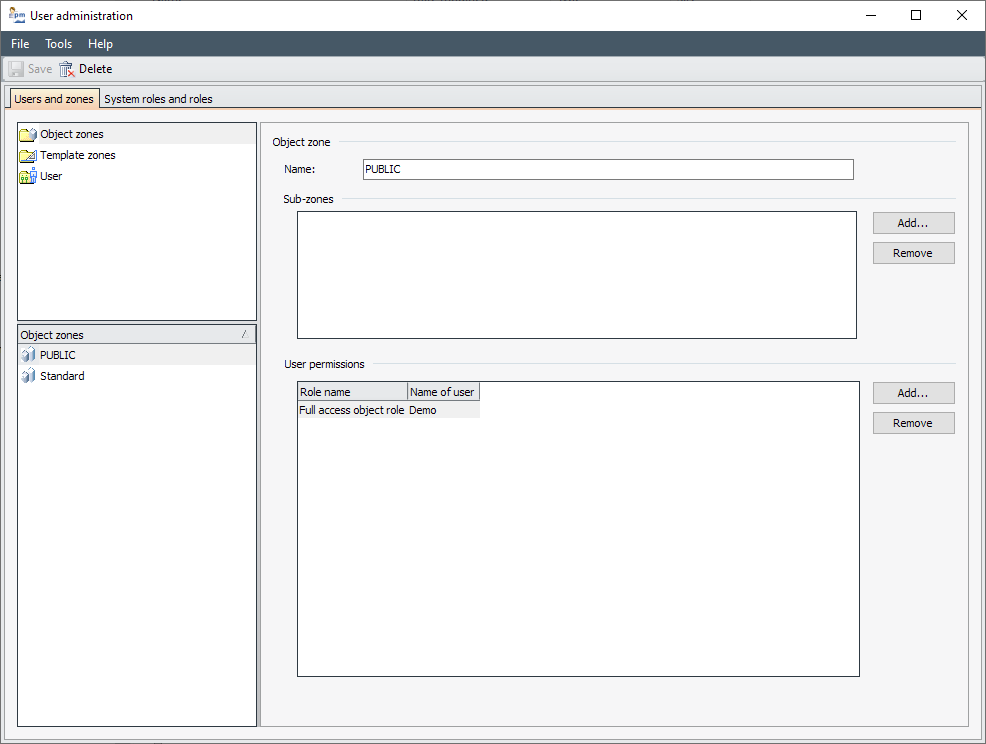Click Remove button for Sub-zones
Image resolution: width=986 pixels, height=744 pixels.
(913, 253)
